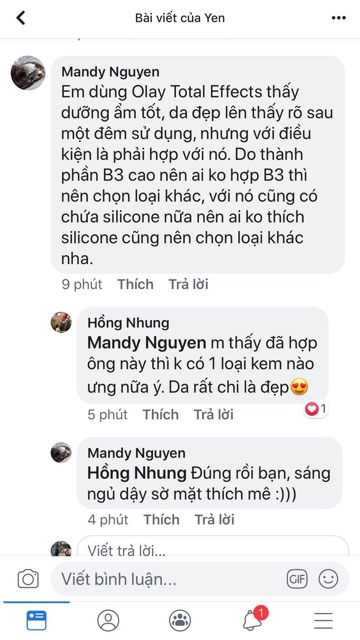Open the notifications bell with badge

254,619
